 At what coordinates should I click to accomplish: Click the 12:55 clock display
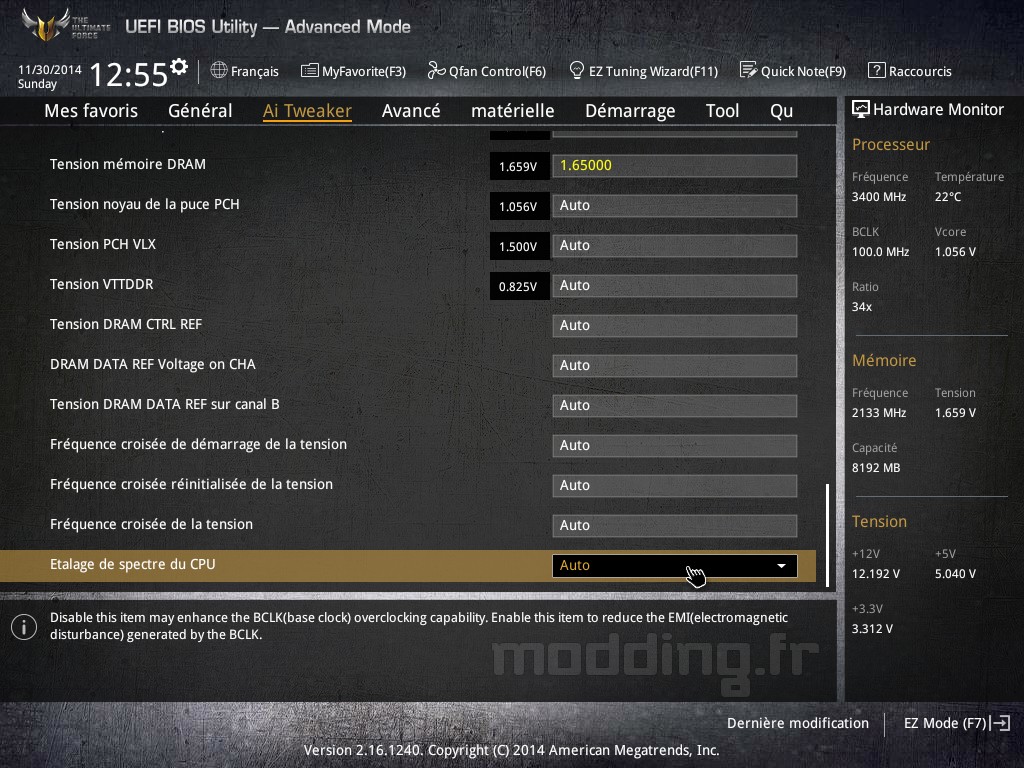pyautogui.click(x=129, y=74)
